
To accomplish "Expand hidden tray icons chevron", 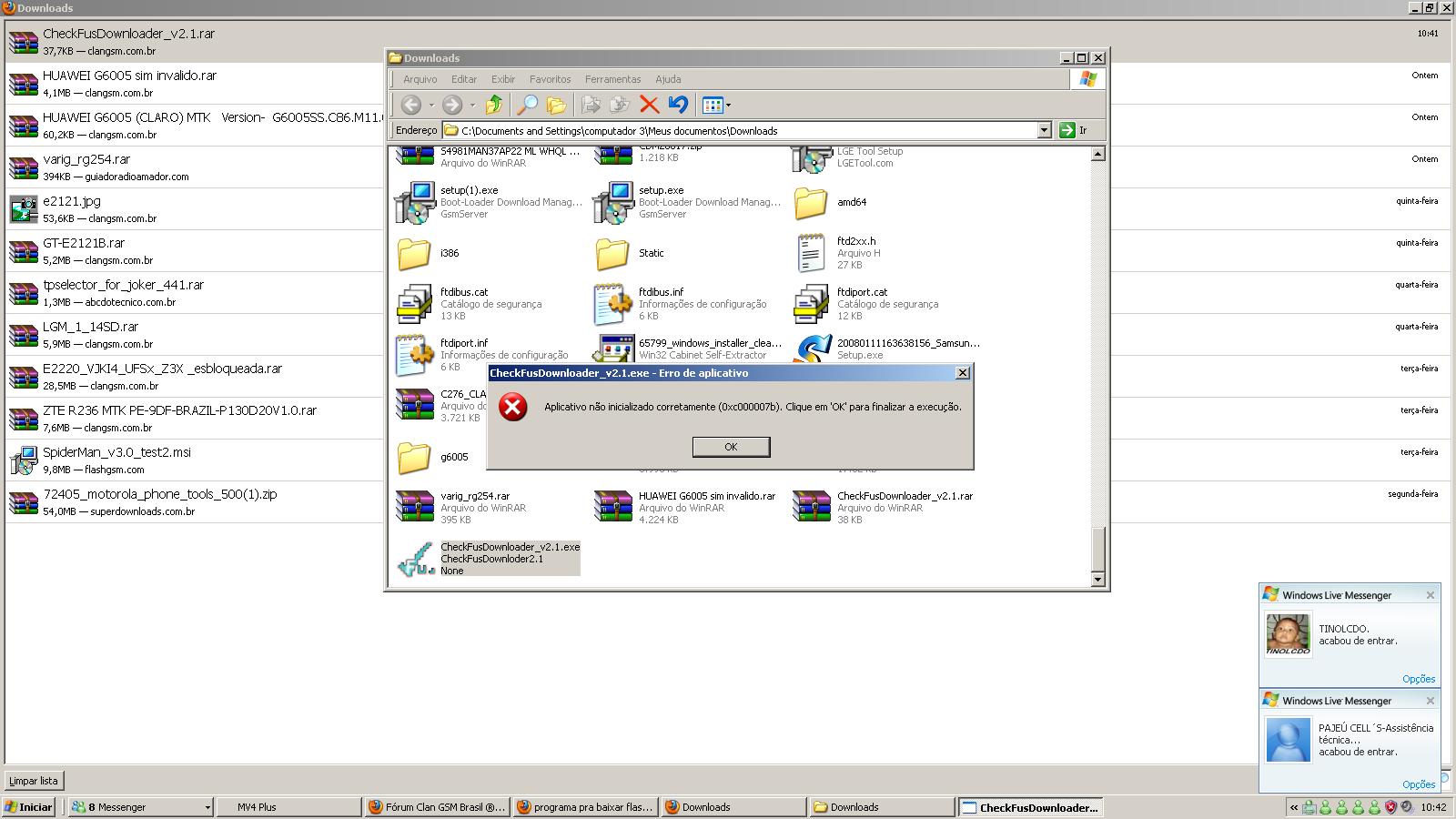I will pos(1293,807).
